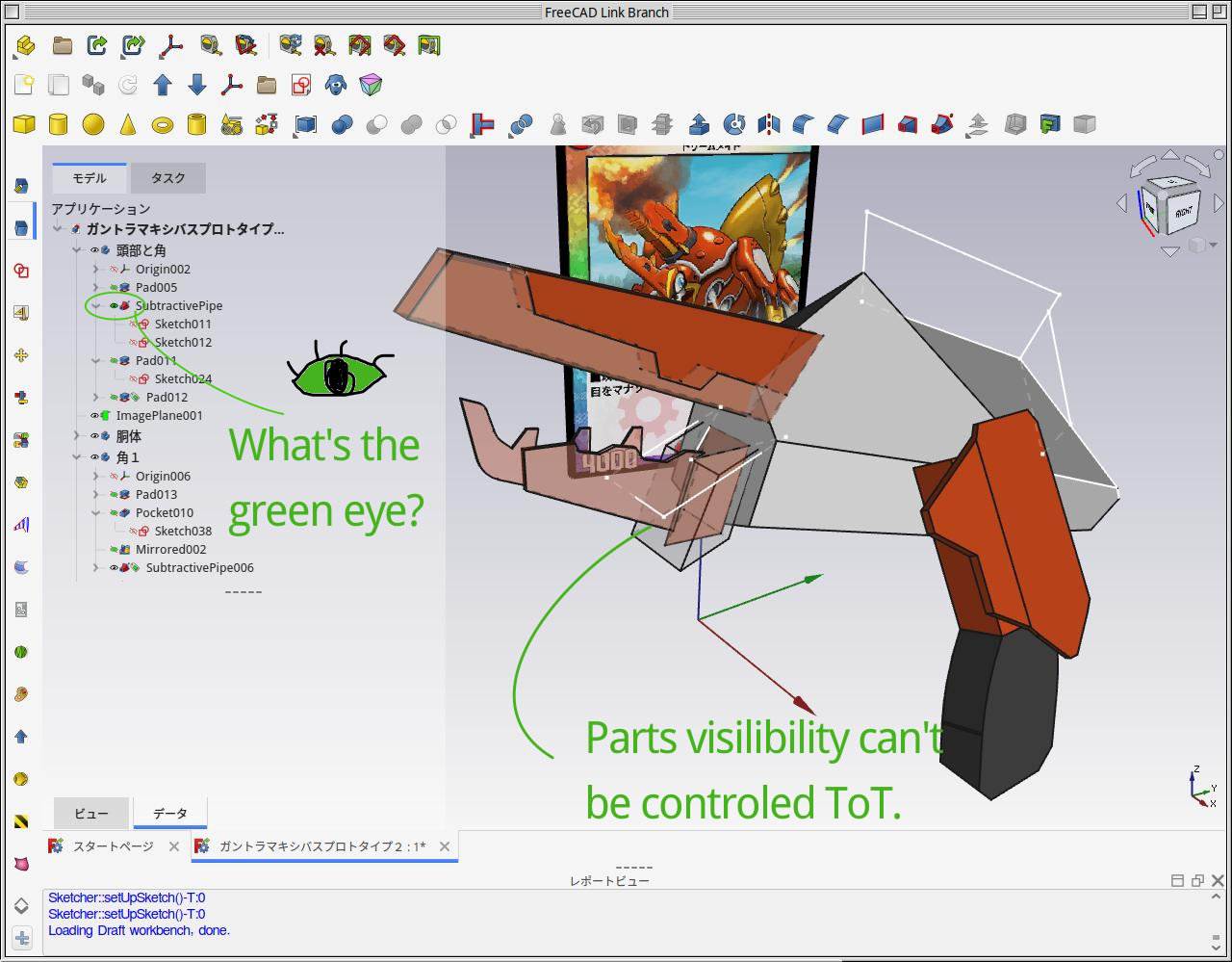Image resolution: width=1232 pixels, height=962 pixels.
Task: Click the colorful appearance cube icon
Action: pyautogui.click(x=372, y=85)
